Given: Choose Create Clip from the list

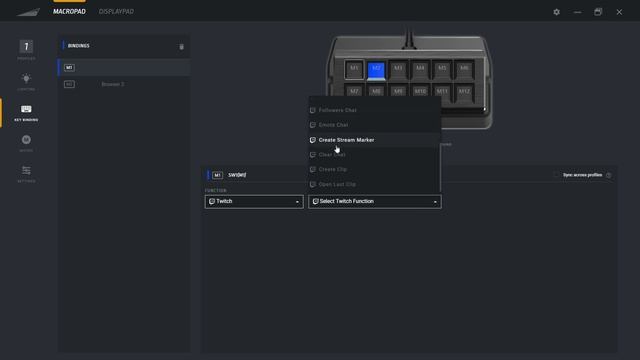Looking at the screenshot, I should (374, 169).
